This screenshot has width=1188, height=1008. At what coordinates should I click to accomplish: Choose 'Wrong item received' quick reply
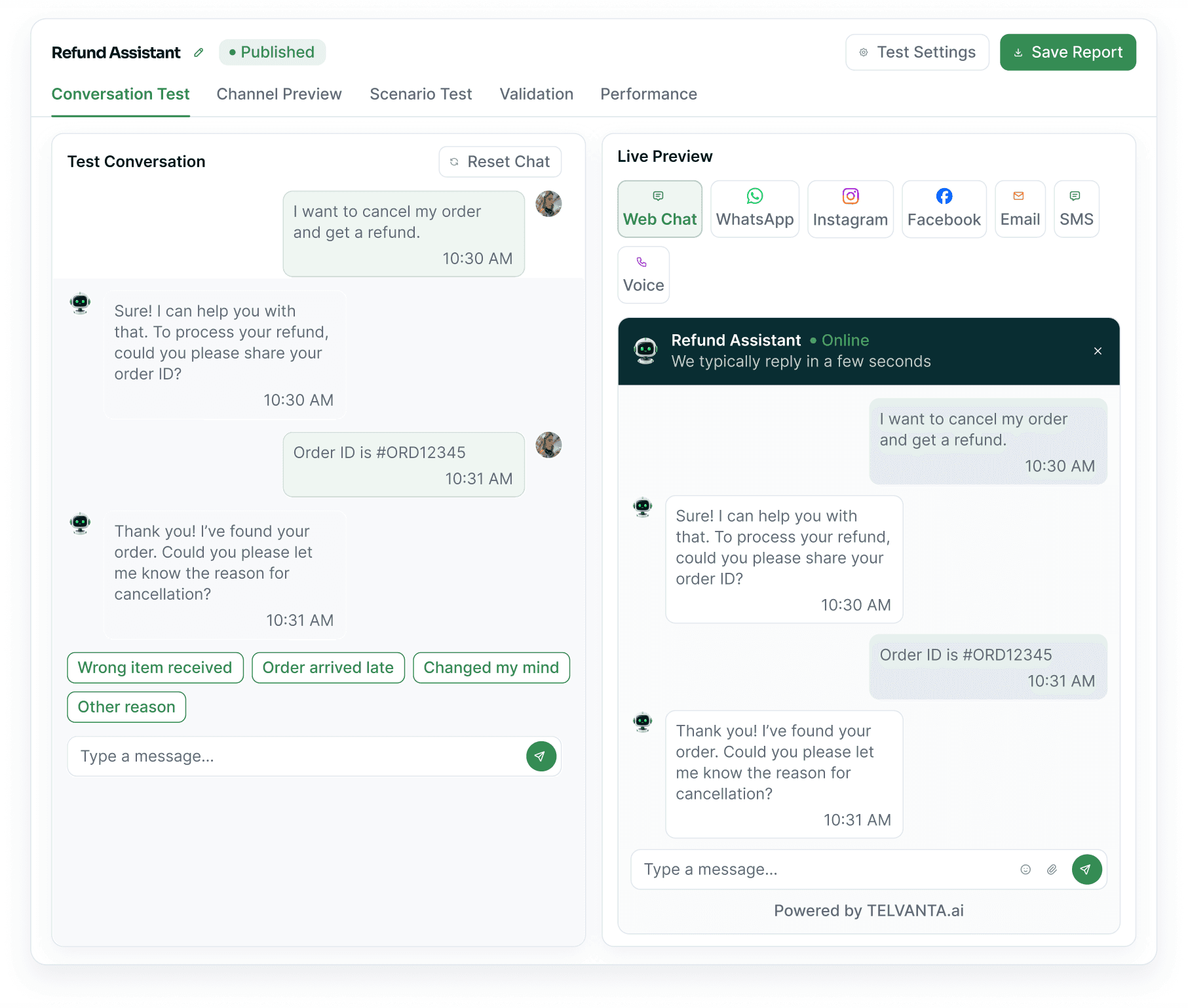[155, 668]
